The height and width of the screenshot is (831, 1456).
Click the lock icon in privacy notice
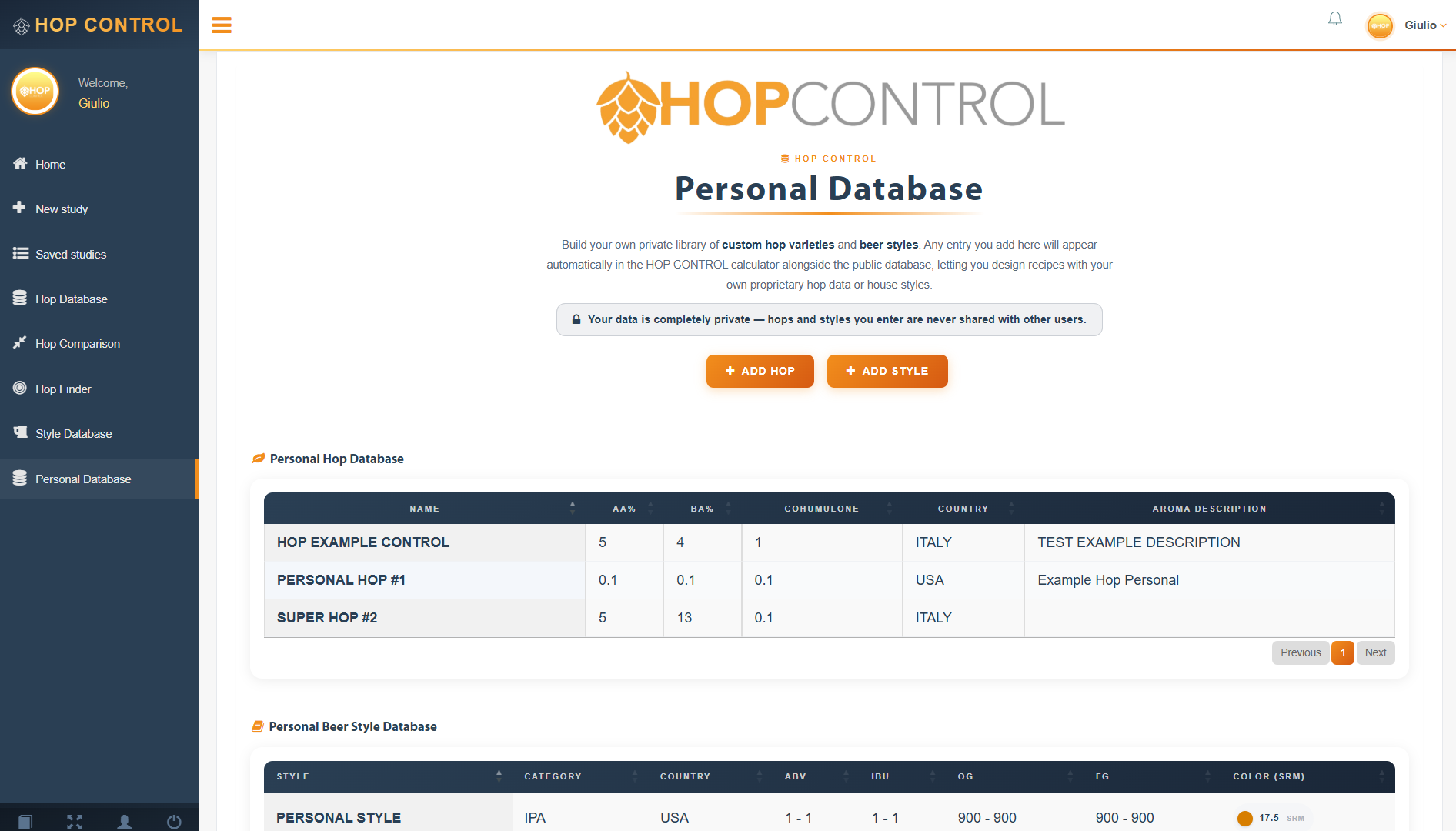click(x=576, y=319)
